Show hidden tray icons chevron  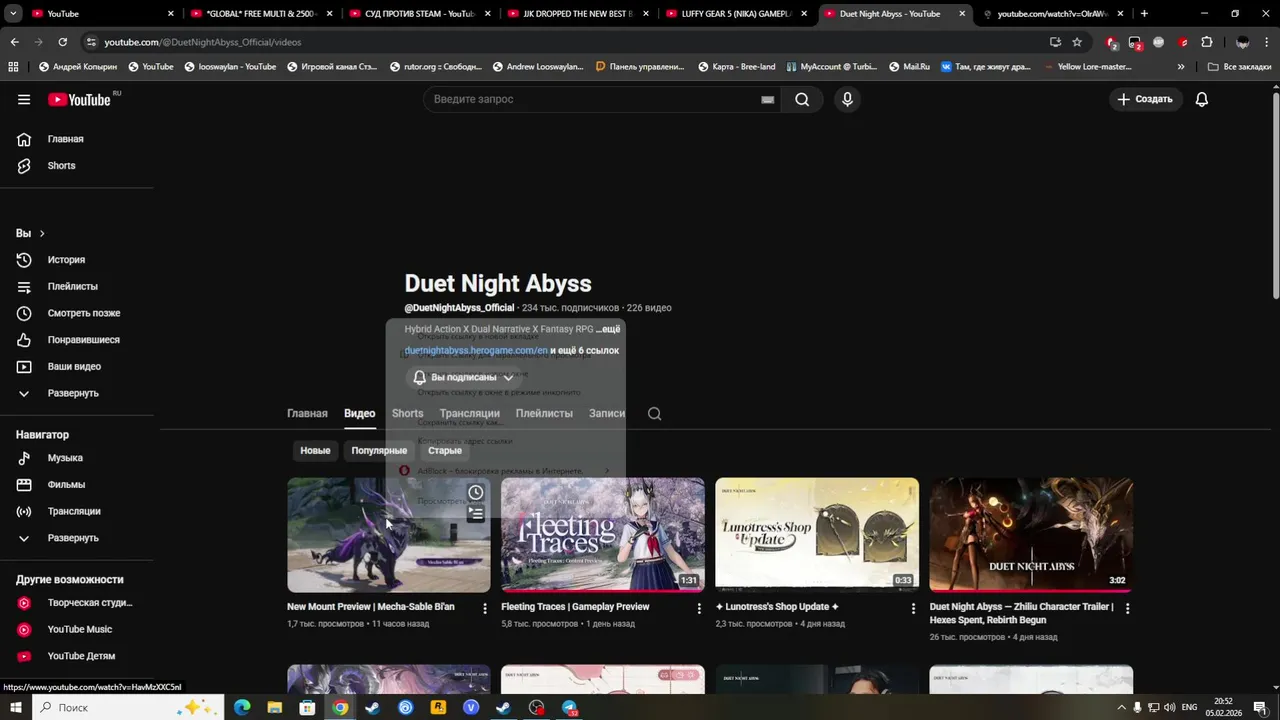(x=1122, y=707)
